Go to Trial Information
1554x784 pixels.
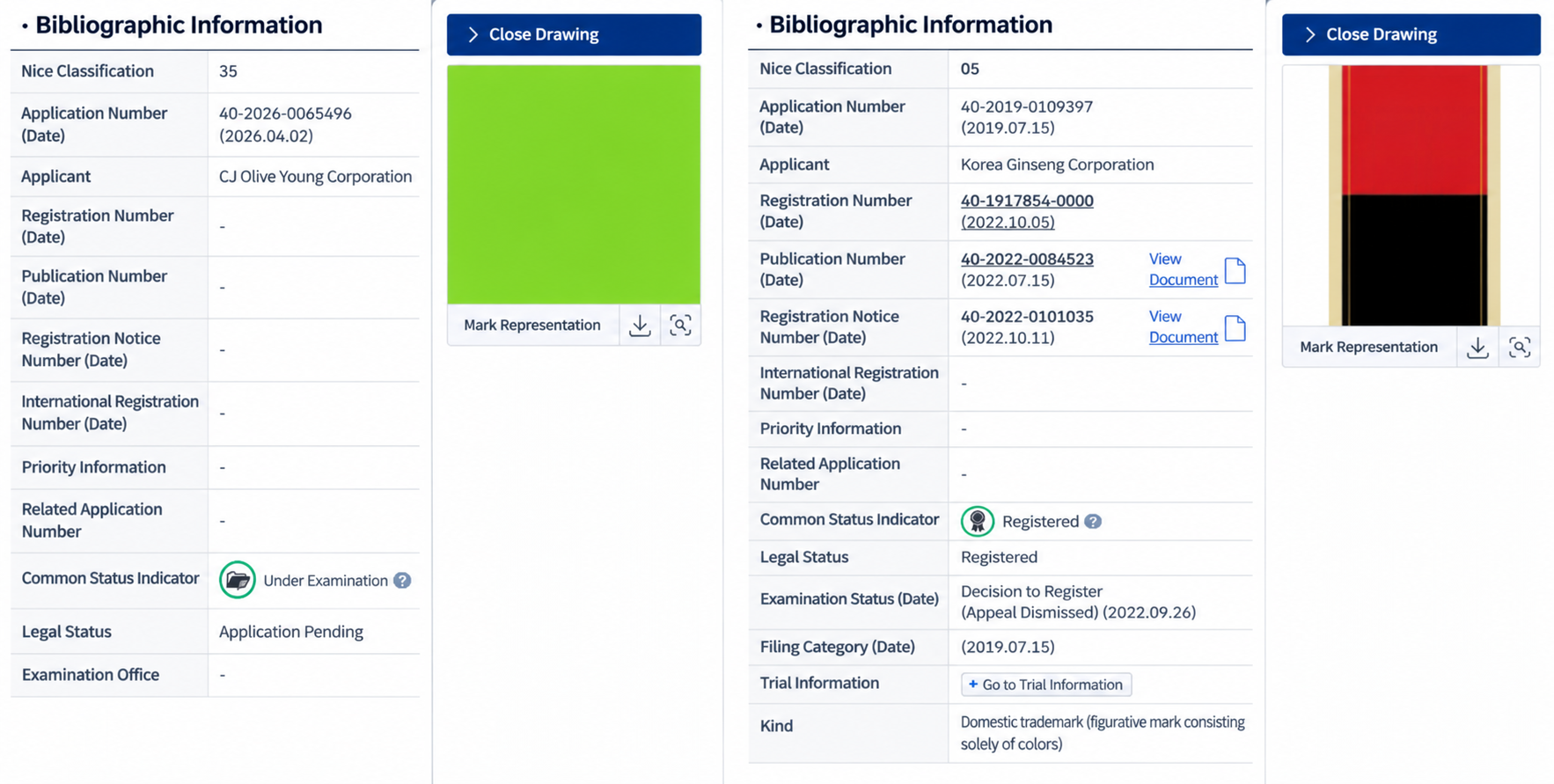coord(1046,685)
